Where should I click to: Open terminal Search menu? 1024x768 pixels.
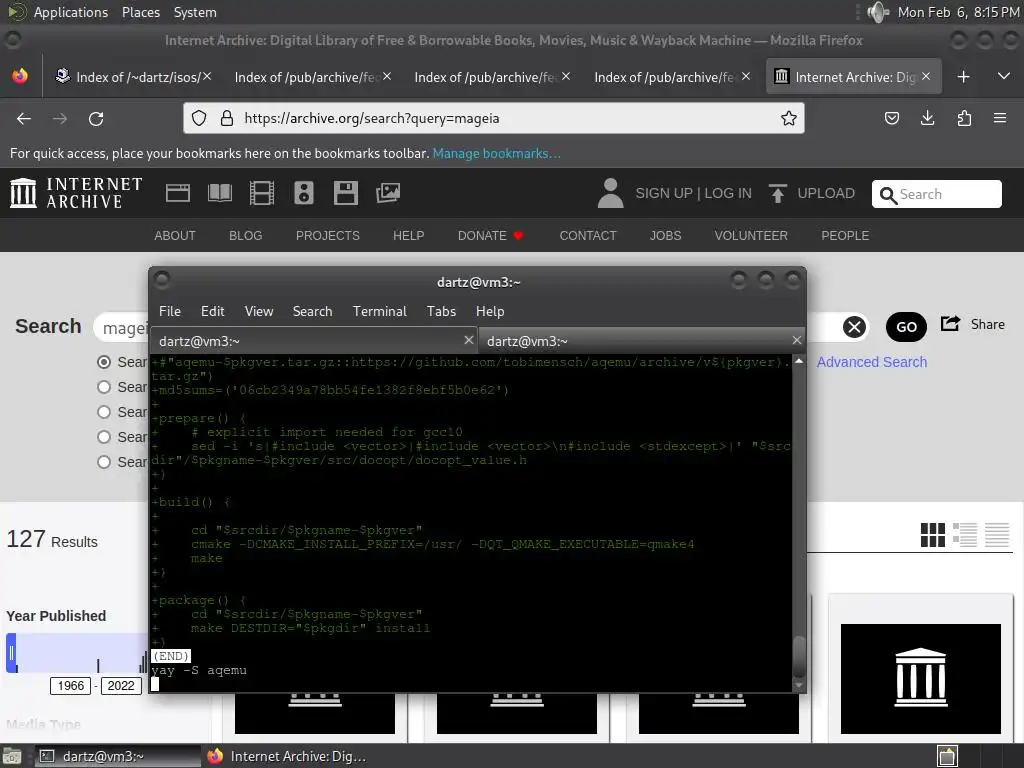point(312,311)
